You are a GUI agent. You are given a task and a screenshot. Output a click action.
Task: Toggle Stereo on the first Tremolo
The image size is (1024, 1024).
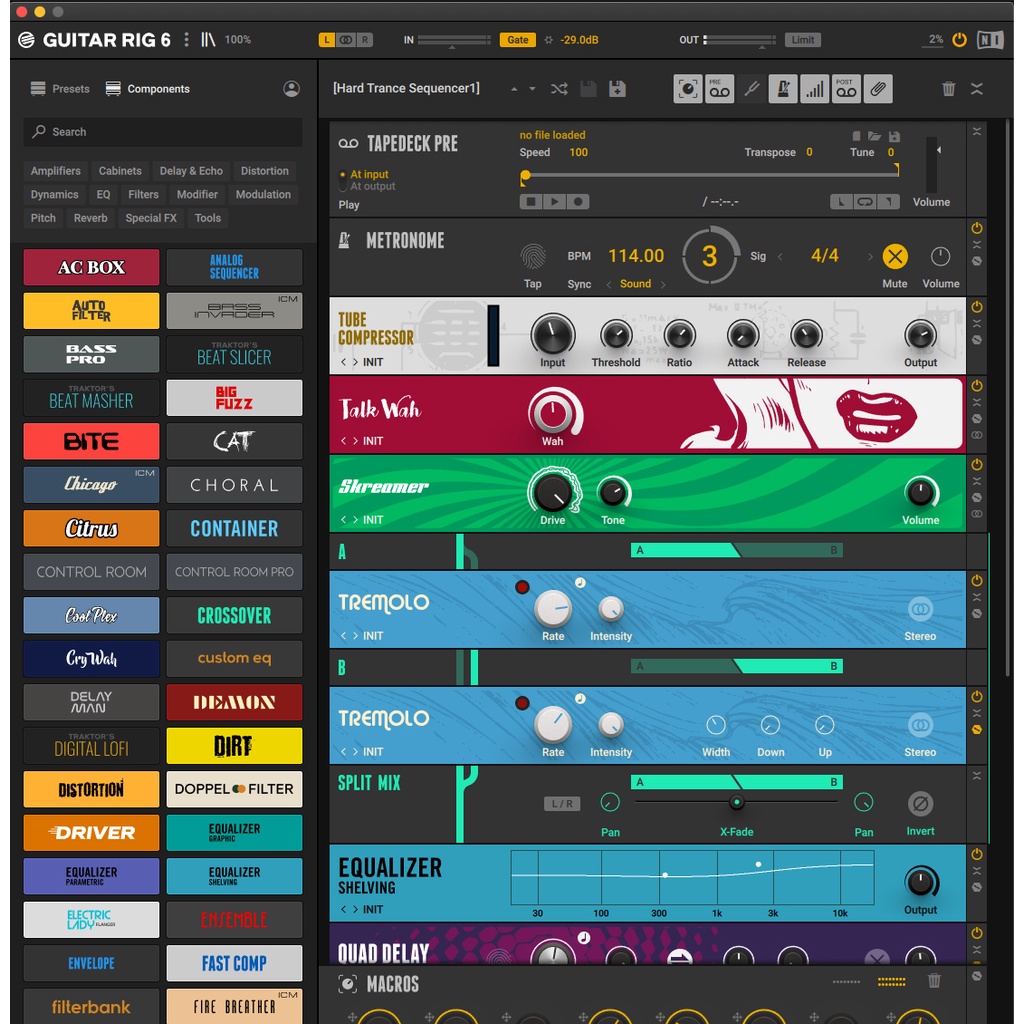(920, 609)
